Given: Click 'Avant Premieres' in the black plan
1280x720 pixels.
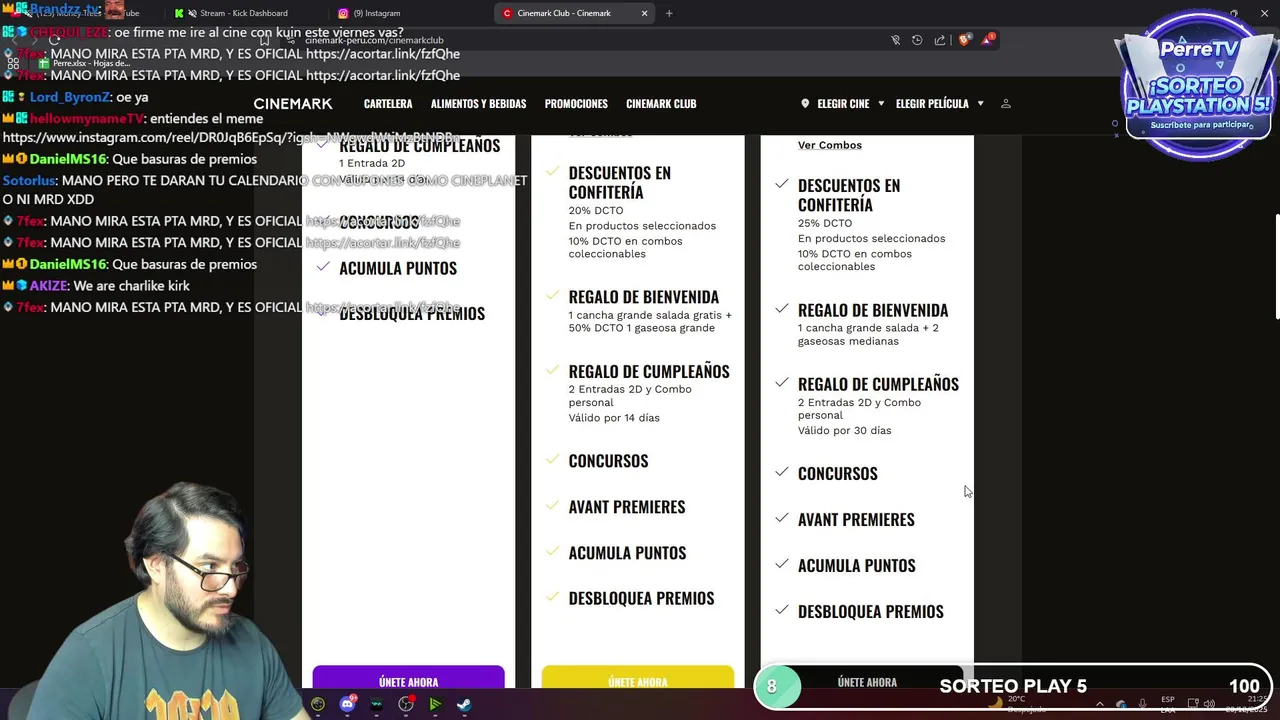Looking at the screenshot, I should coord(856,520).
